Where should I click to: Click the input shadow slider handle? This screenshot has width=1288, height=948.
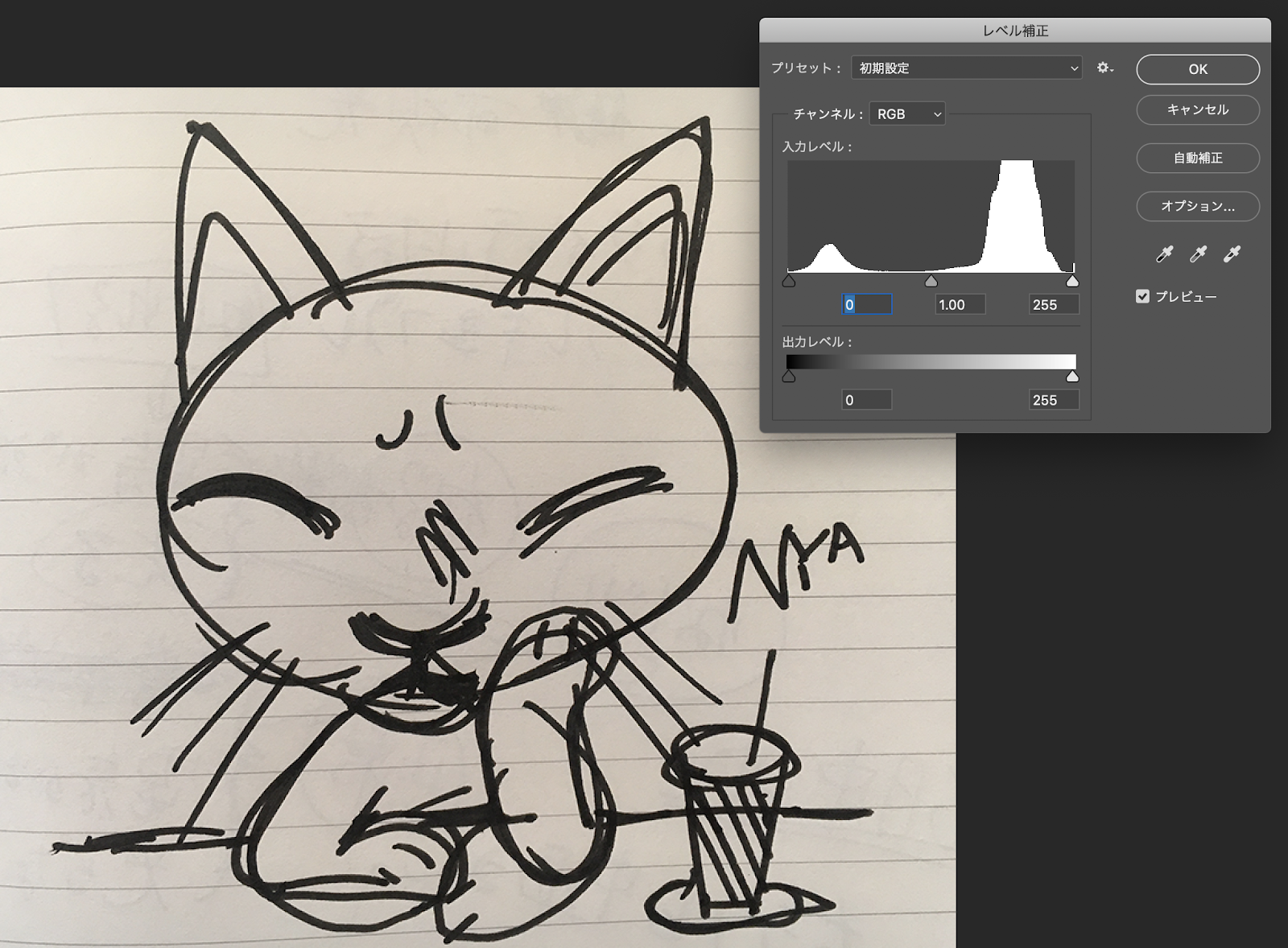(x=789, y=281)
